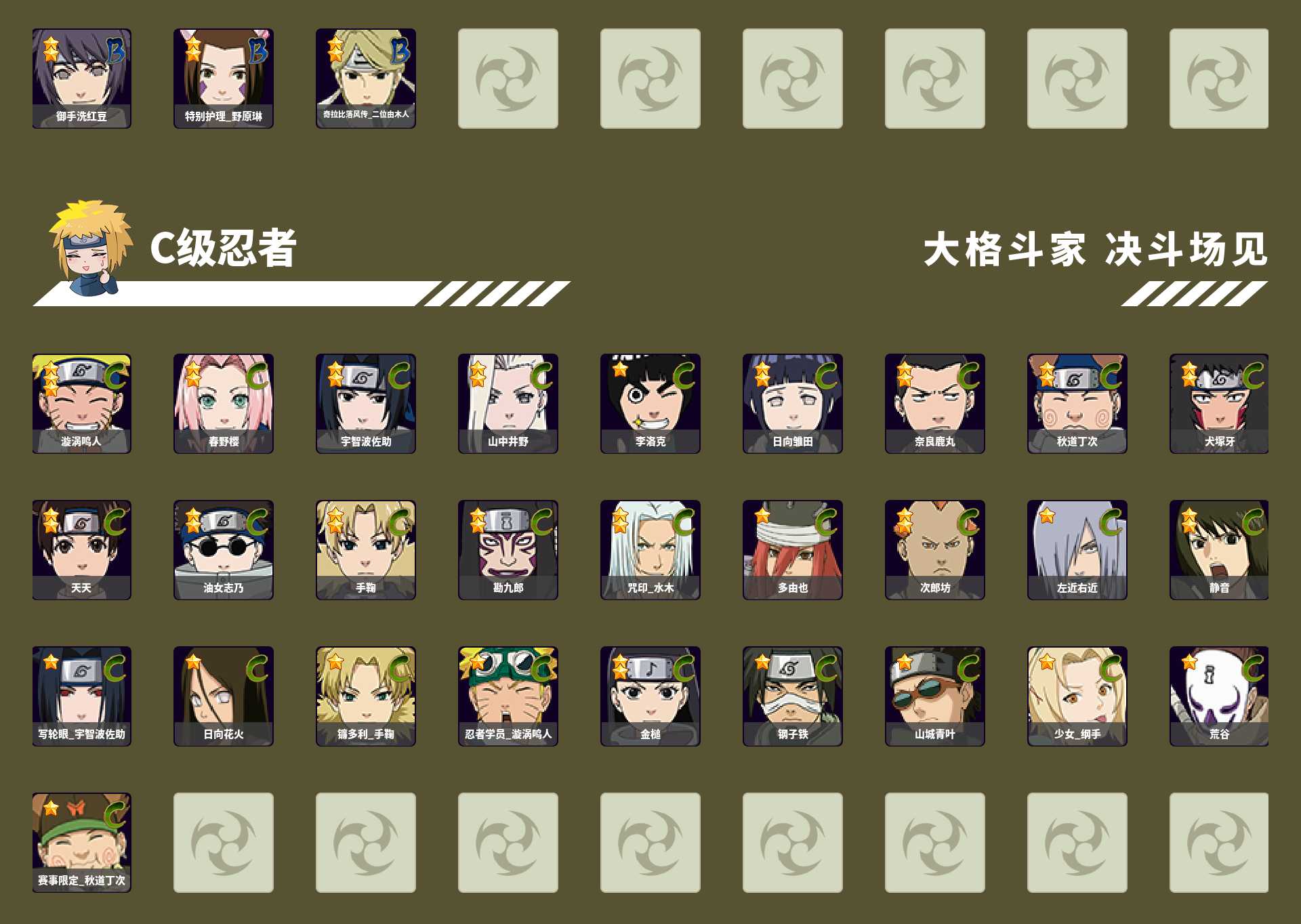Click the 少女_纲手 character card
This screenshot has height=924, width=1301.
(x=1077, y=696)
